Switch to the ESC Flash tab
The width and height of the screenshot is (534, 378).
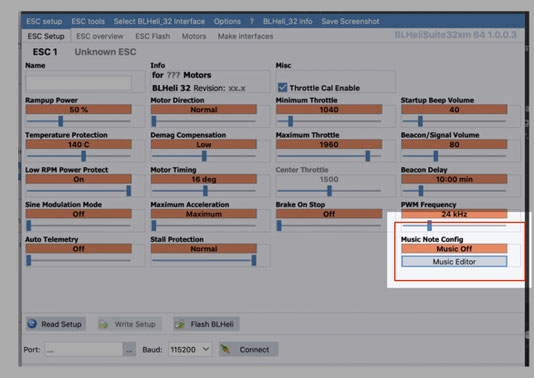pyautogui.click(x=153, y=36)
